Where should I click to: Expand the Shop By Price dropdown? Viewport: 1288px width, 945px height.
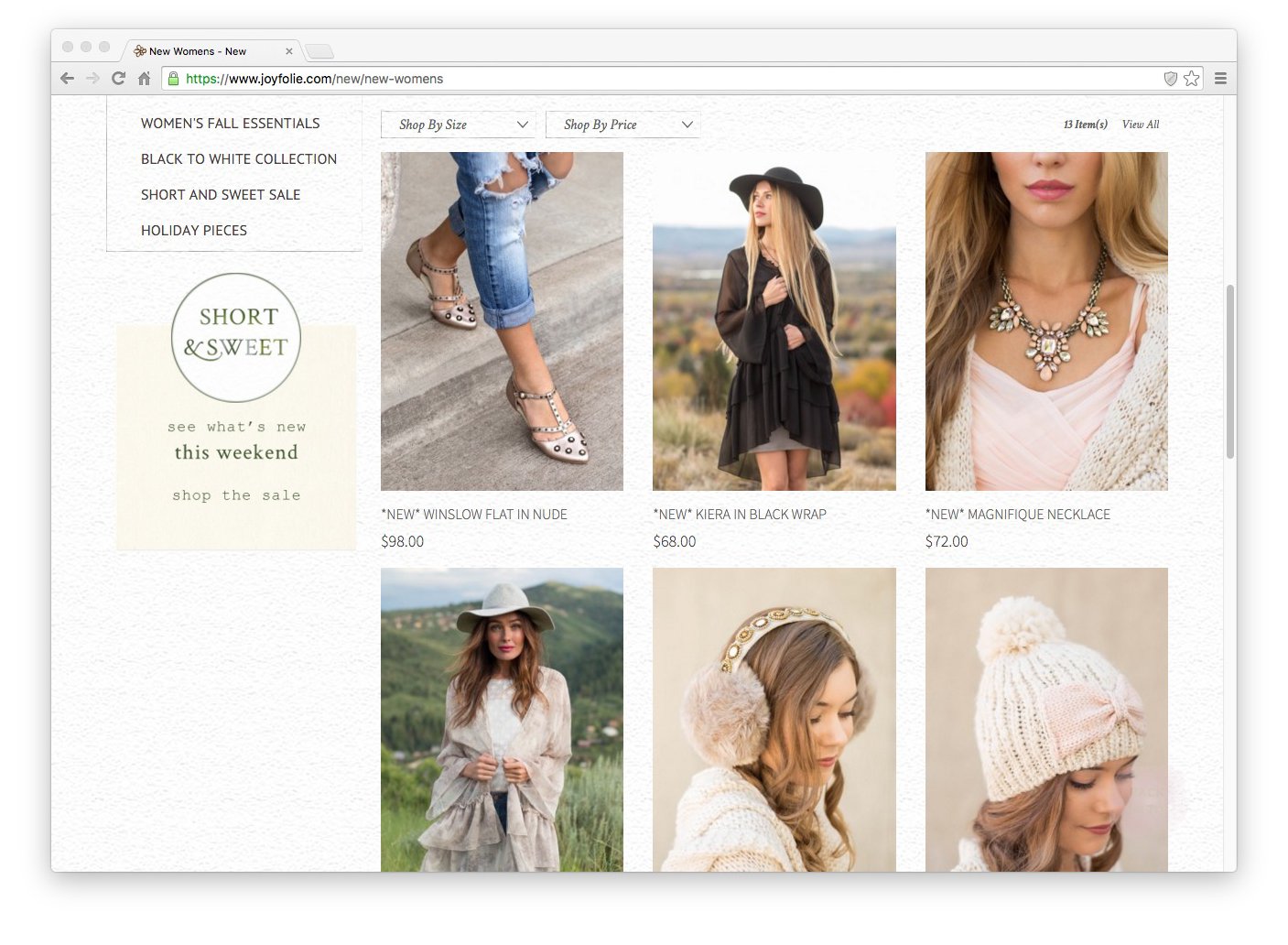coord(622,125)
